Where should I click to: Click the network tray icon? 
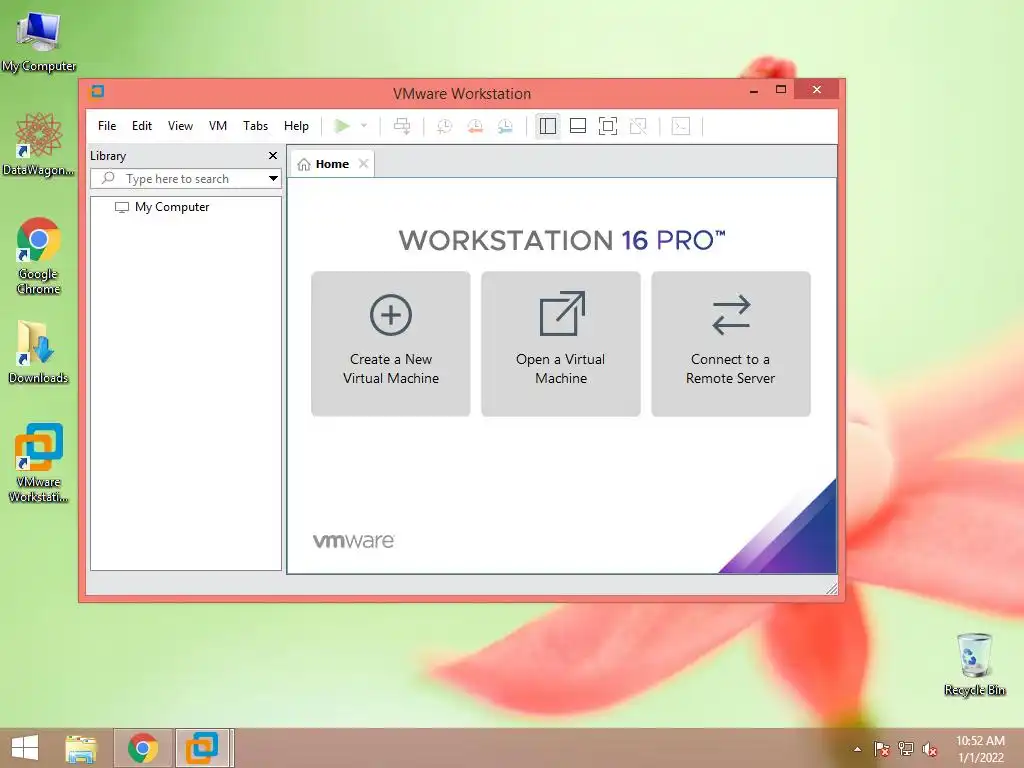pyautogui.click(x=906, y=749)
